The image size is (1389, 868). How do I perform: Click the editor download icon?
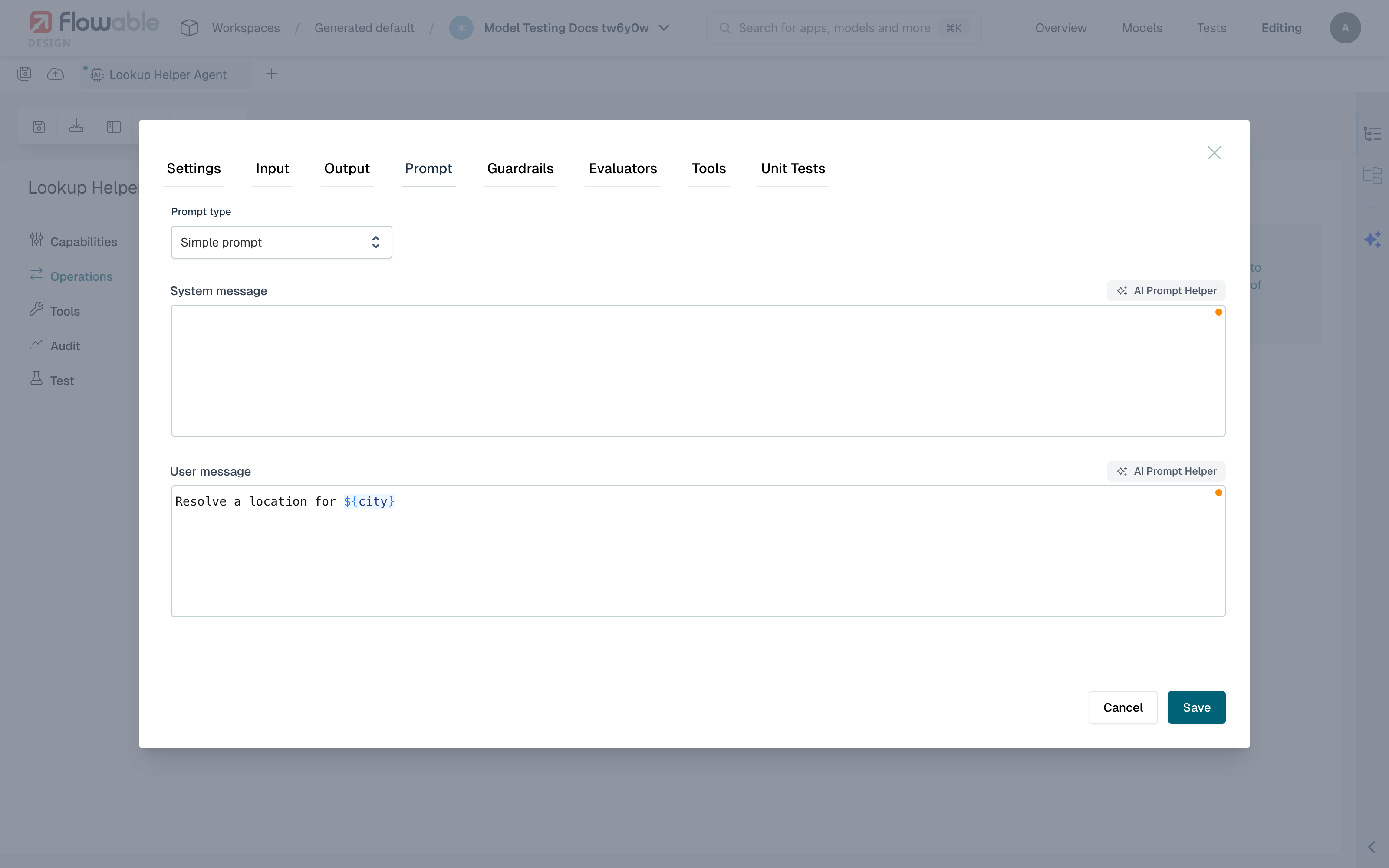[x=76, y=126]
